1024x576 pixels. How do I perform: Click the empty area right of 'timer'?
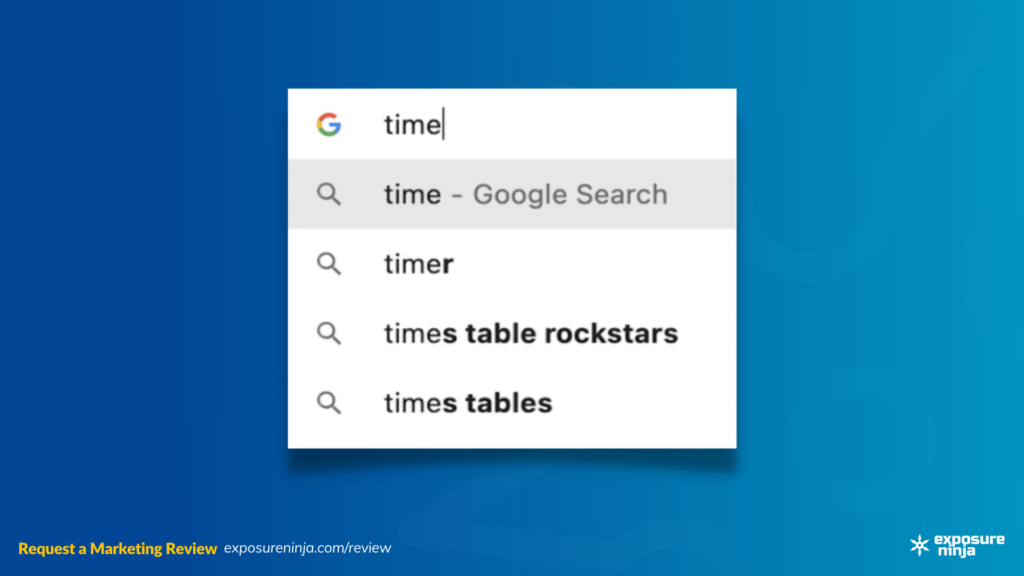(594, 264)
